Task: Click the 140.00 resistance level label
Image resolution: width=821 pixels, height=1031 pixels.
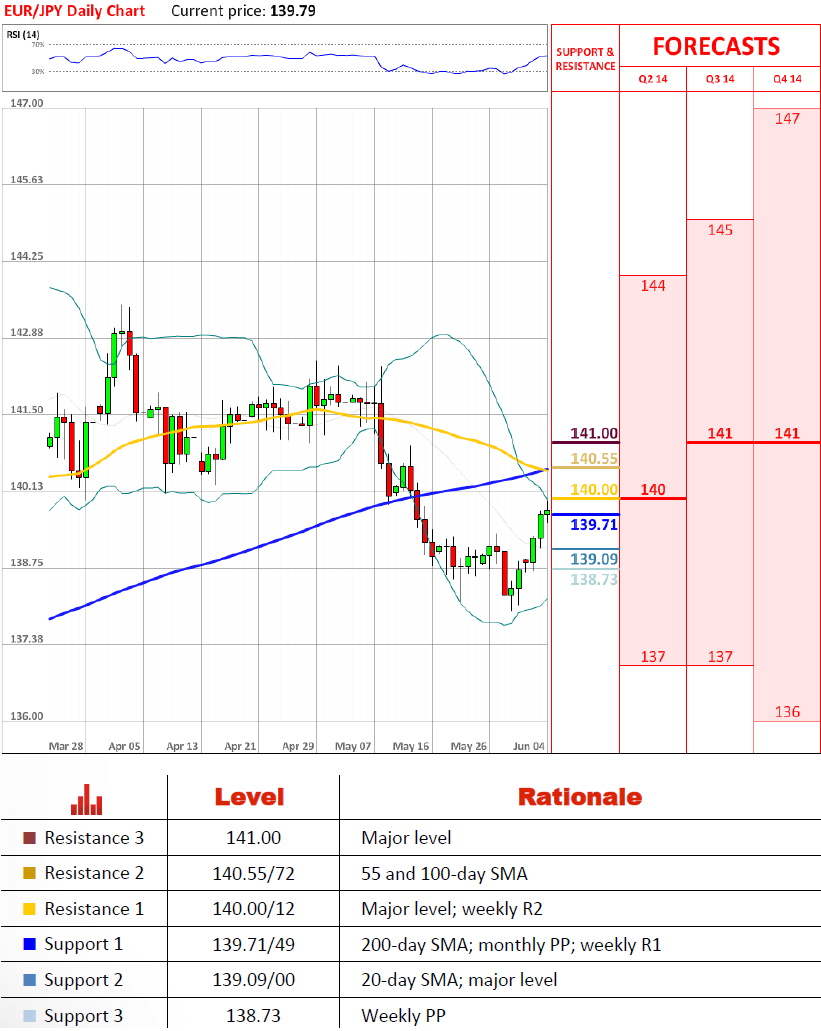Action: 594,490
